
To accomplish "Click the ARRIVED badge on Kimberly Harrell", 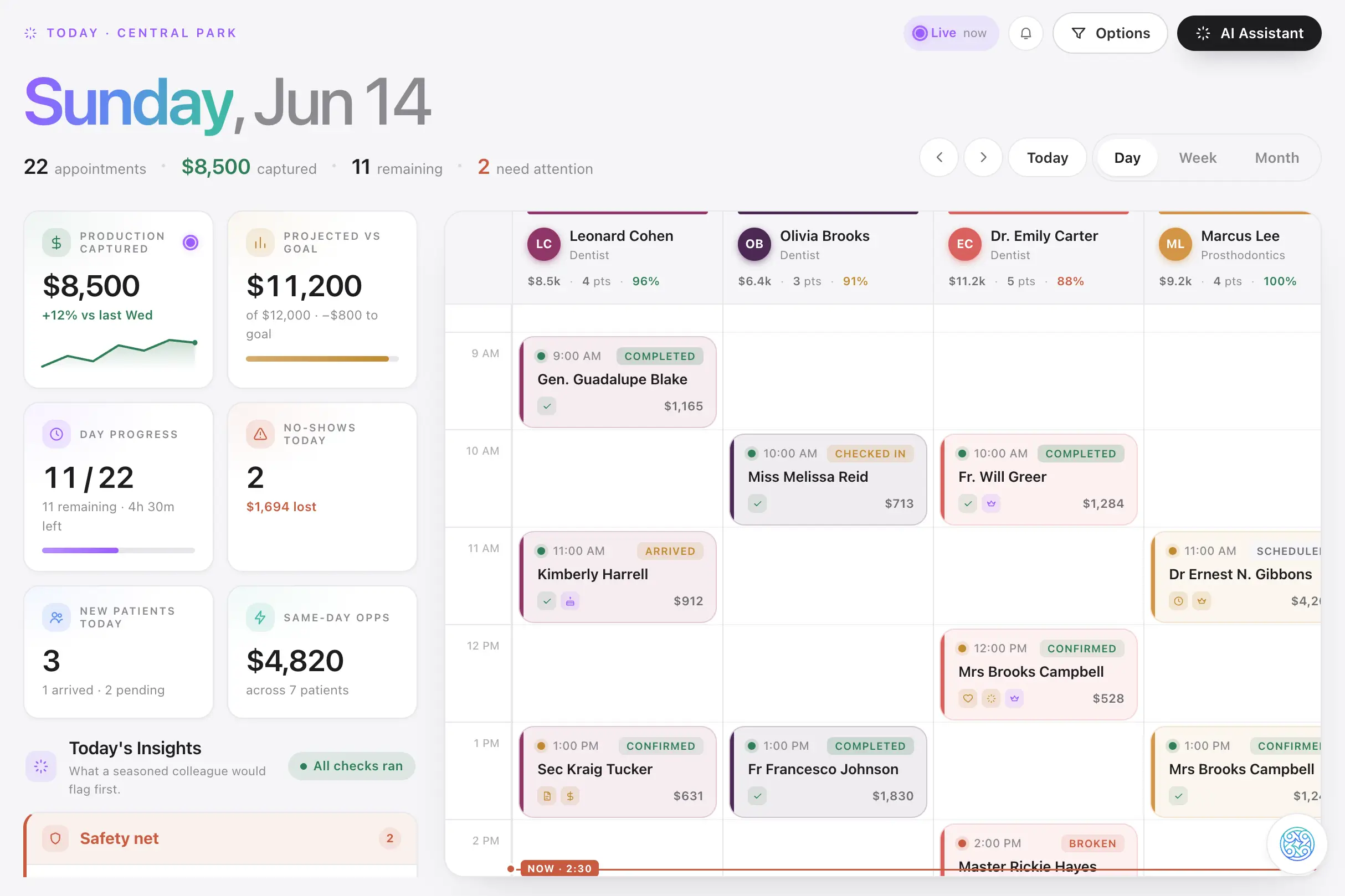I will click(670, 551).
